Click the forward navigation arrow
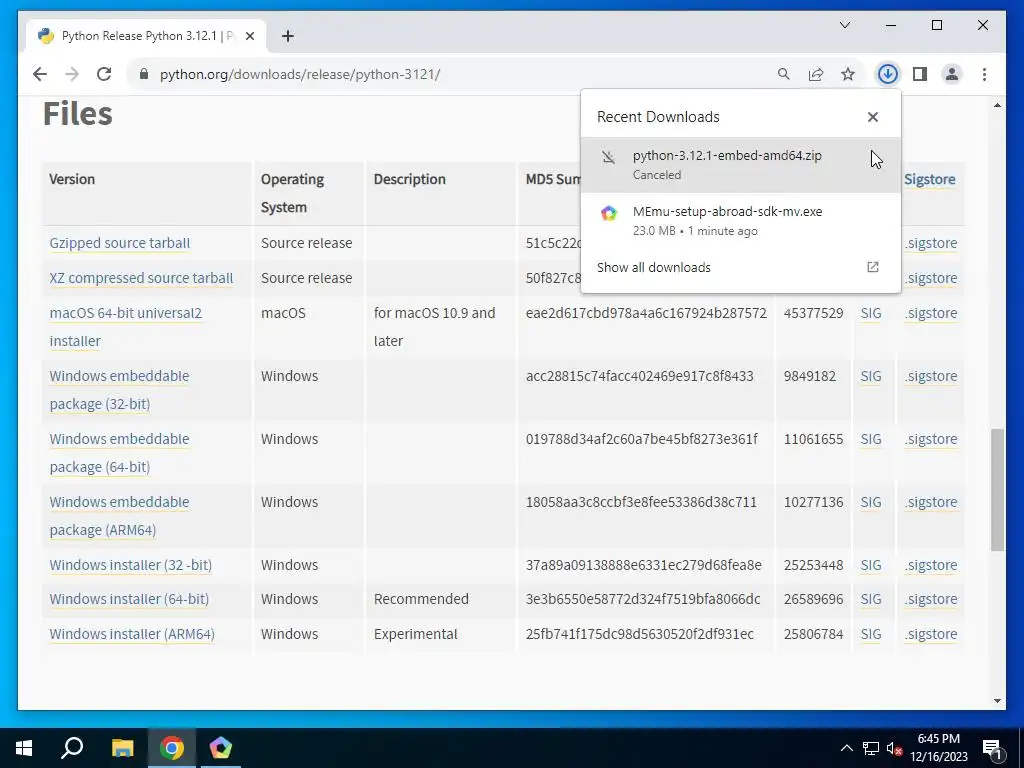Viewport: 1024px width, 768px height. 72,74
